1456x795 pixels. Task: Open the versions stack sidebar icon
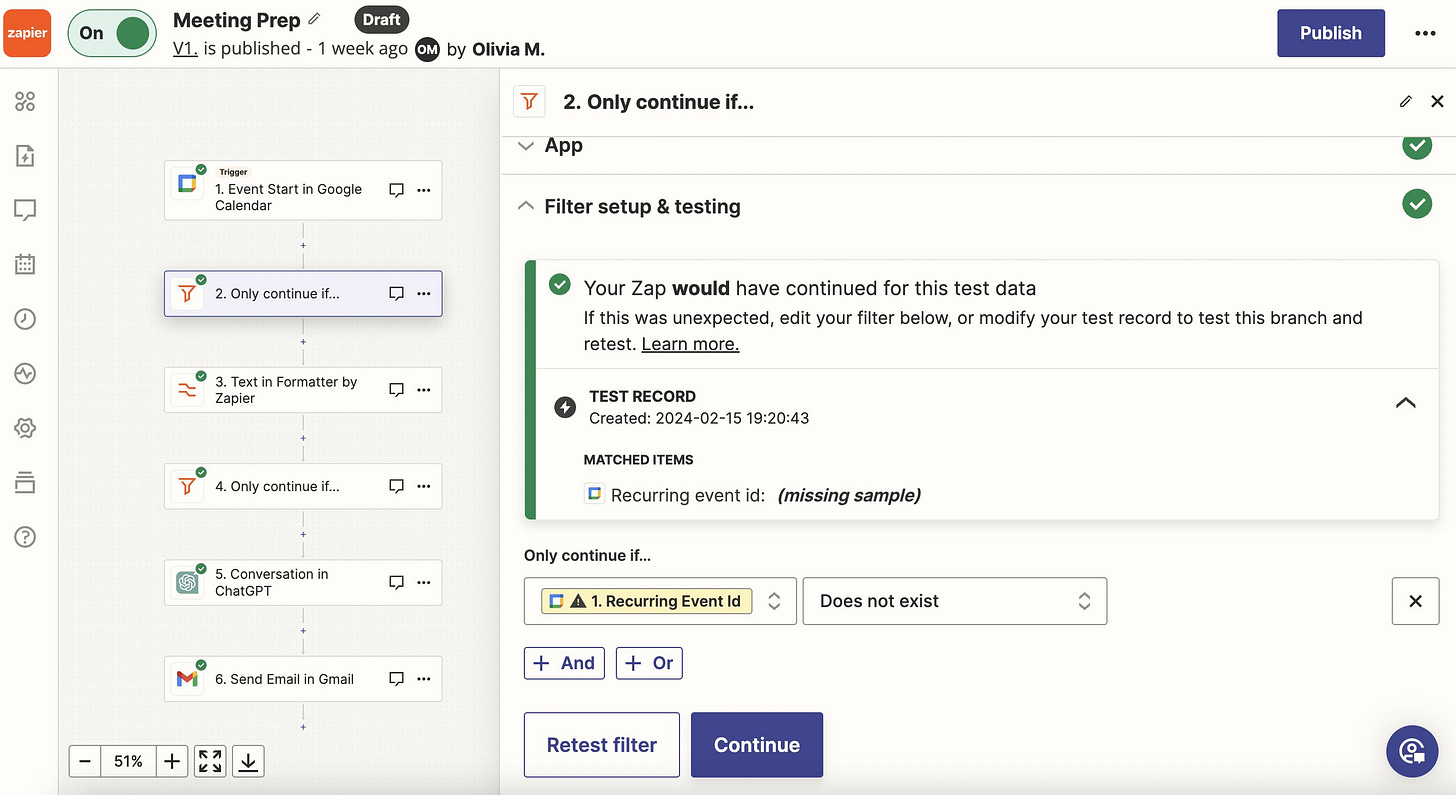coord(25,483)
